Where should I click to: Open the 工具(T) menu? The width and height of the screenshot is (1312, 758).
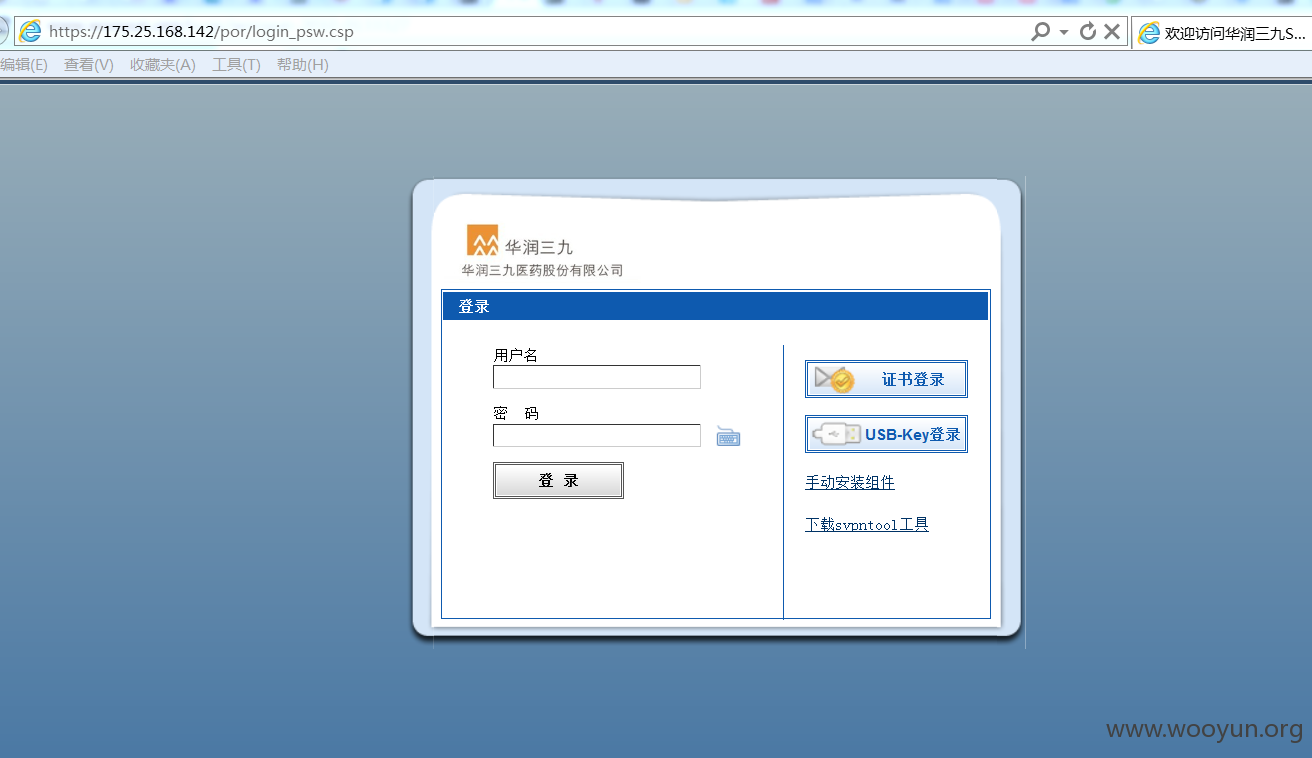point(236,65)
